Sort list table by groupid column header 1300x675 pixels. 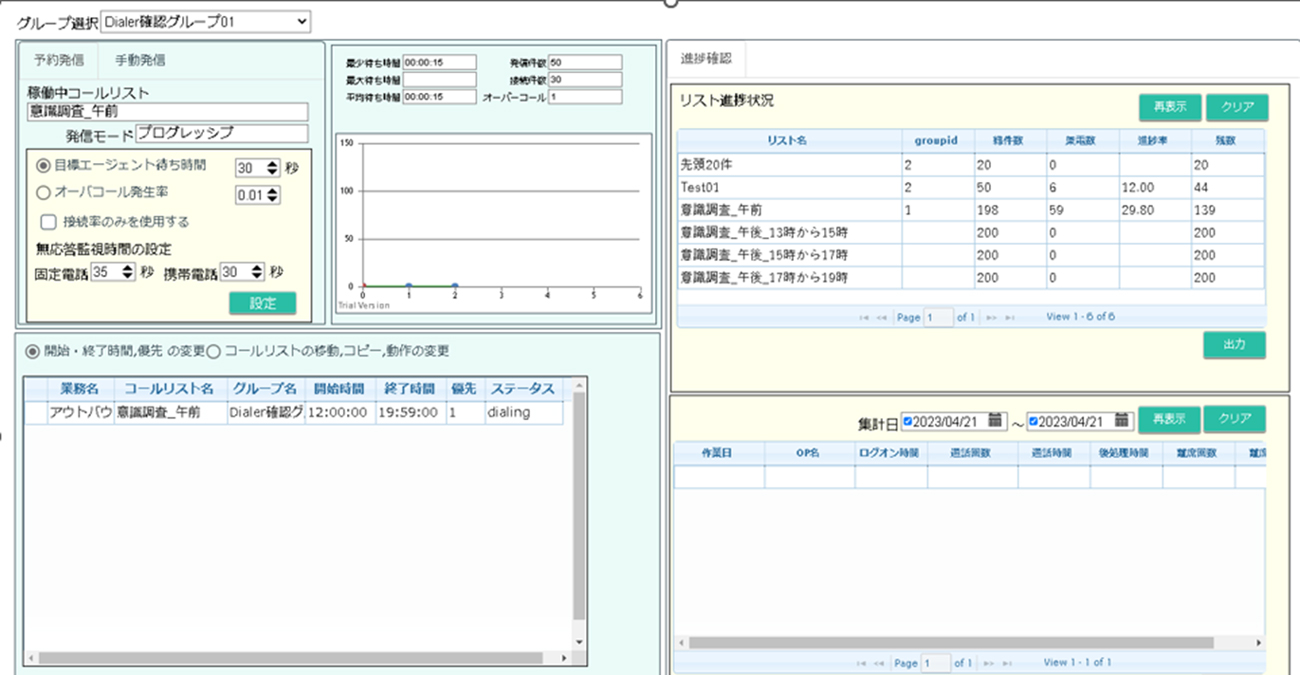tap(937, 140)
